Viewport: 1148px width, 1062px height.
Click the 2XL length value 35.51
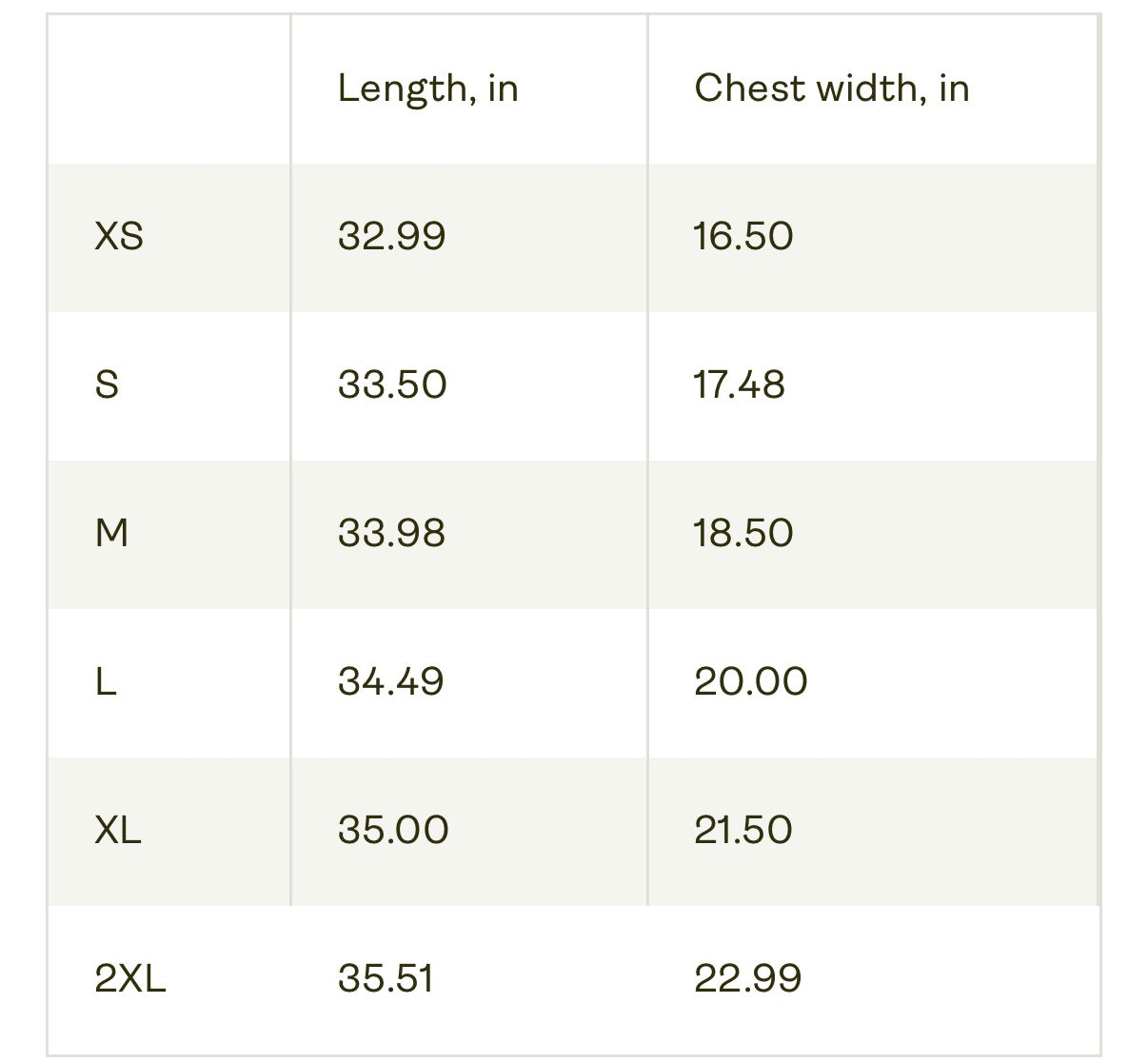(386, 978)
